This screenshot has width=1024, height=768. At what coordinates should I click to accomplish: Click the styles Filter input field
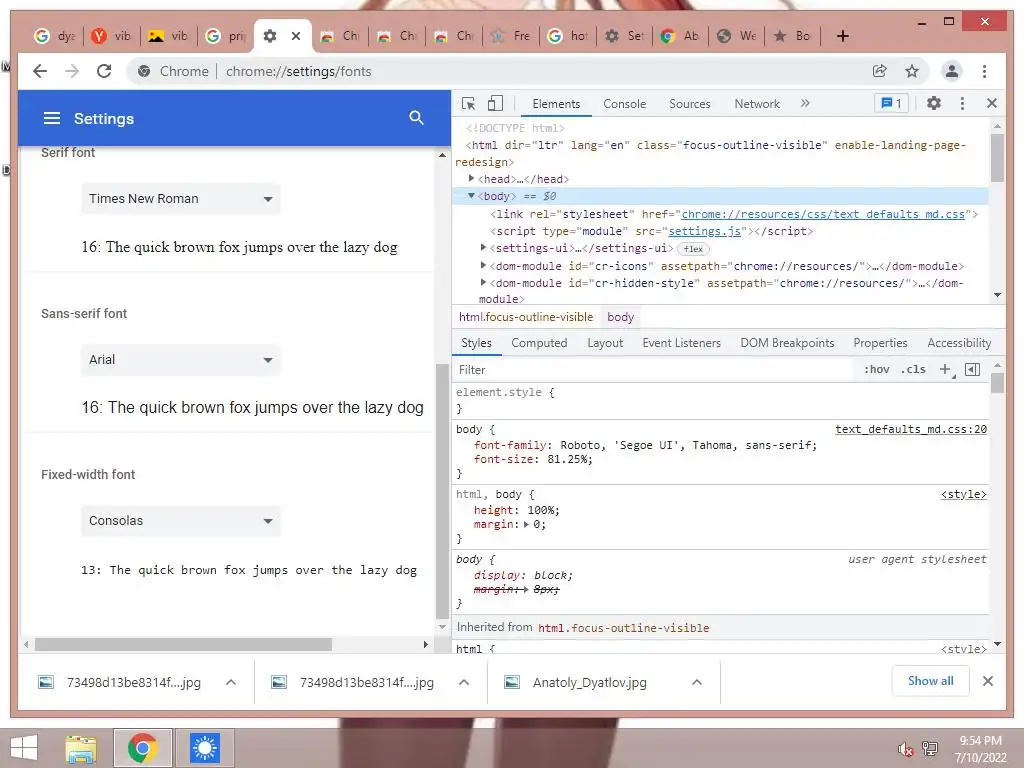click(653, 370)
